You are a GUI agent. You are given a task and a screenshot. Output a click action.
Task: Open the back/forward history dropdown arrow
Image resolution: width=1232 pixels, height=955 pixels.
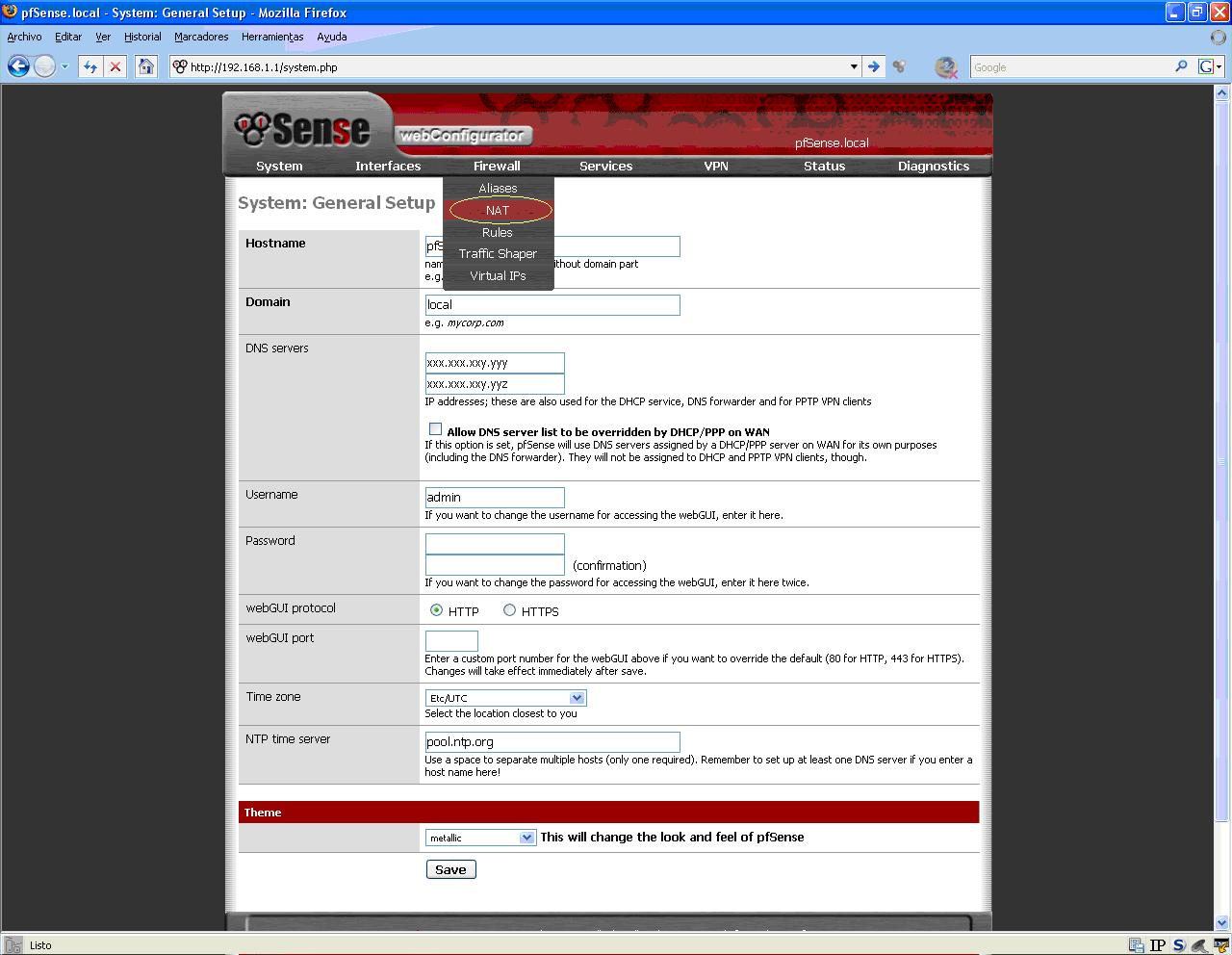pos(64,67)
